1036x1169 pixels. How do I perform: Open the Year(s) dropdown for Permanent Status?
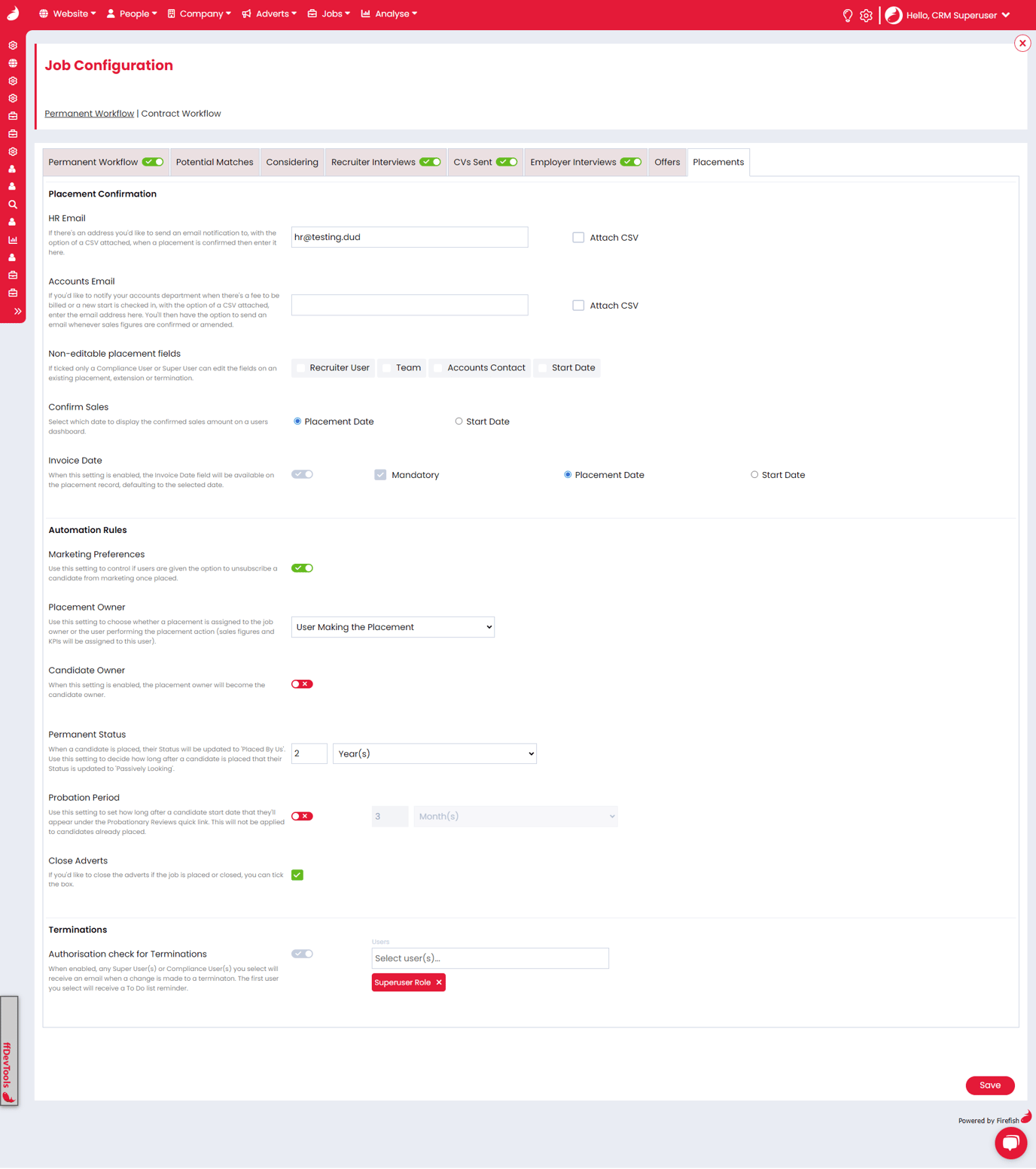click(434, 753)
